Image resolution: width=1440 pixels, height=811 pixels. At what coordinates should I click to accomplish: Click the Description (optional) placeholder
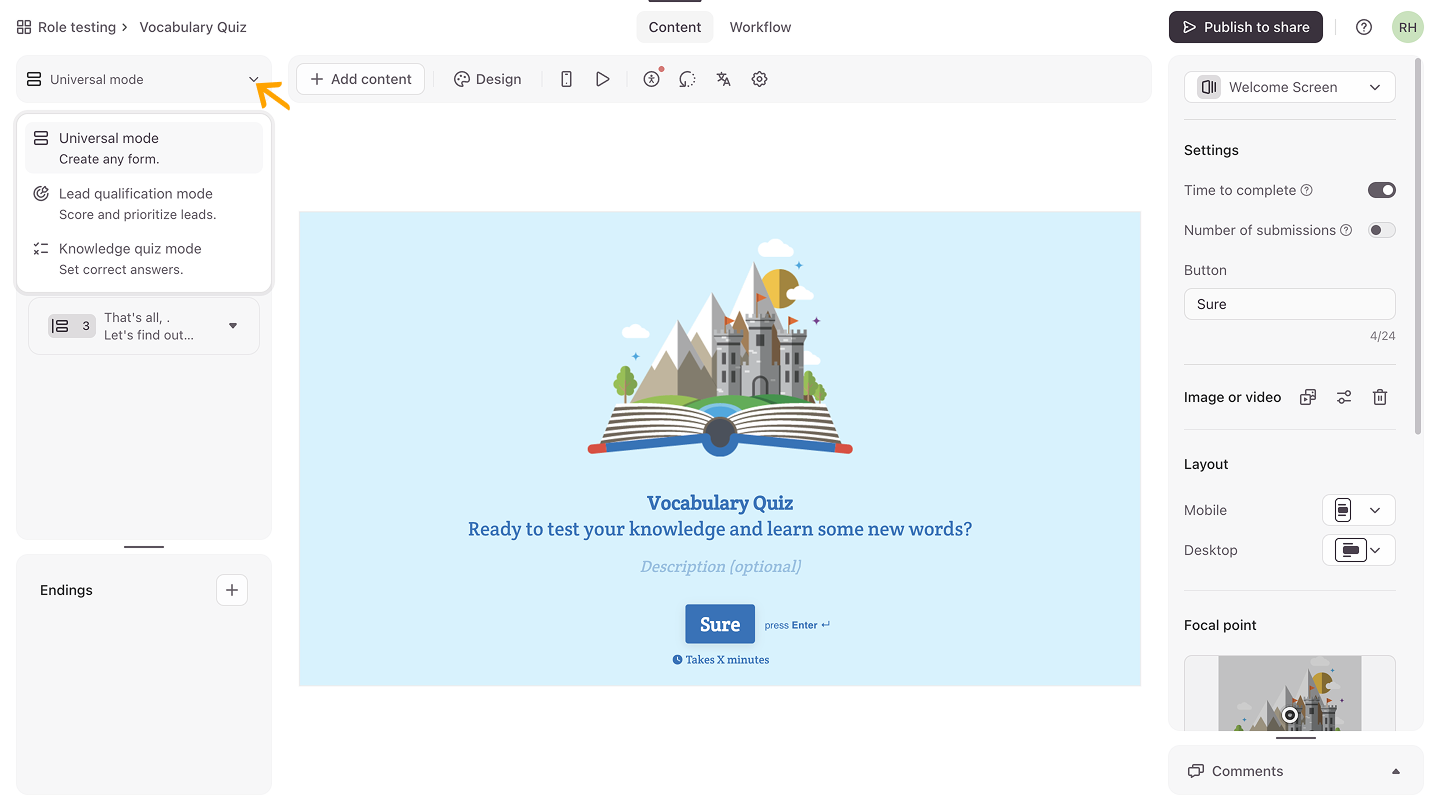click(x=720, y=567)
